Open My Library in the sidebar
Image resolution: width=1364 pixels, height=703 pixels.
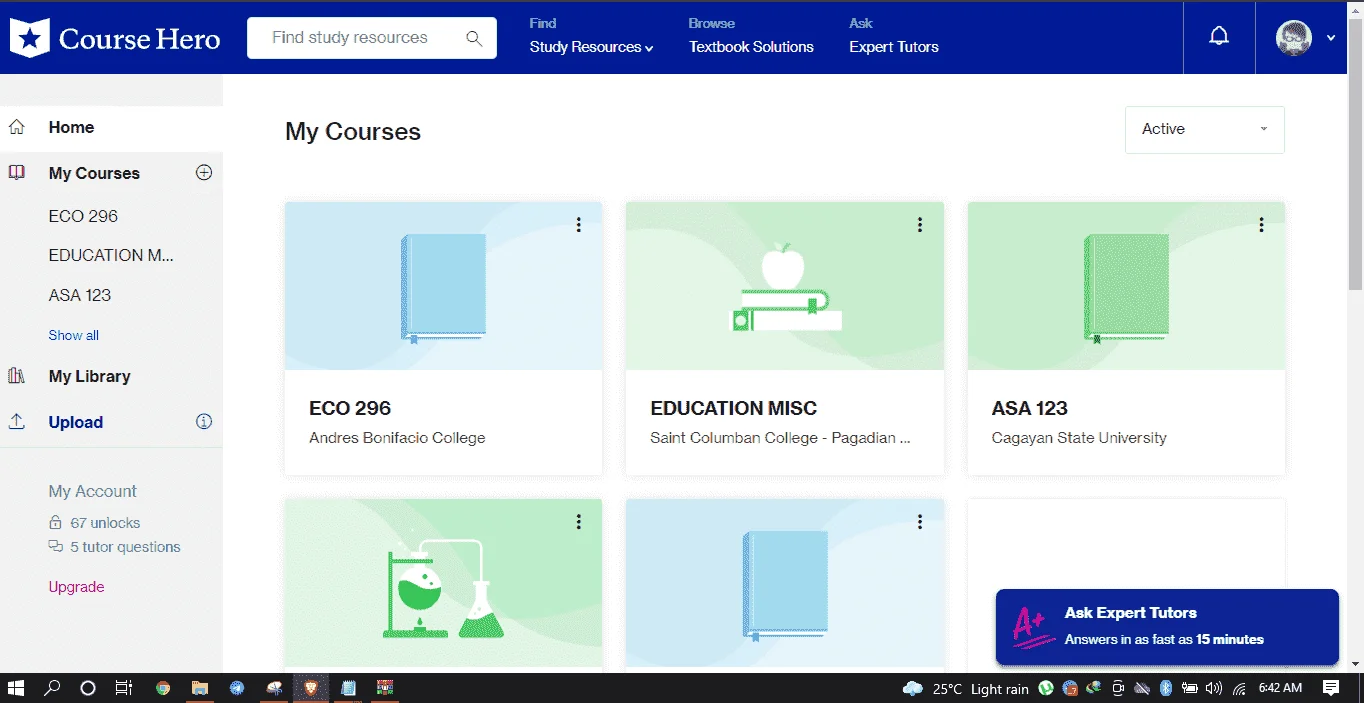pos(89,376)
